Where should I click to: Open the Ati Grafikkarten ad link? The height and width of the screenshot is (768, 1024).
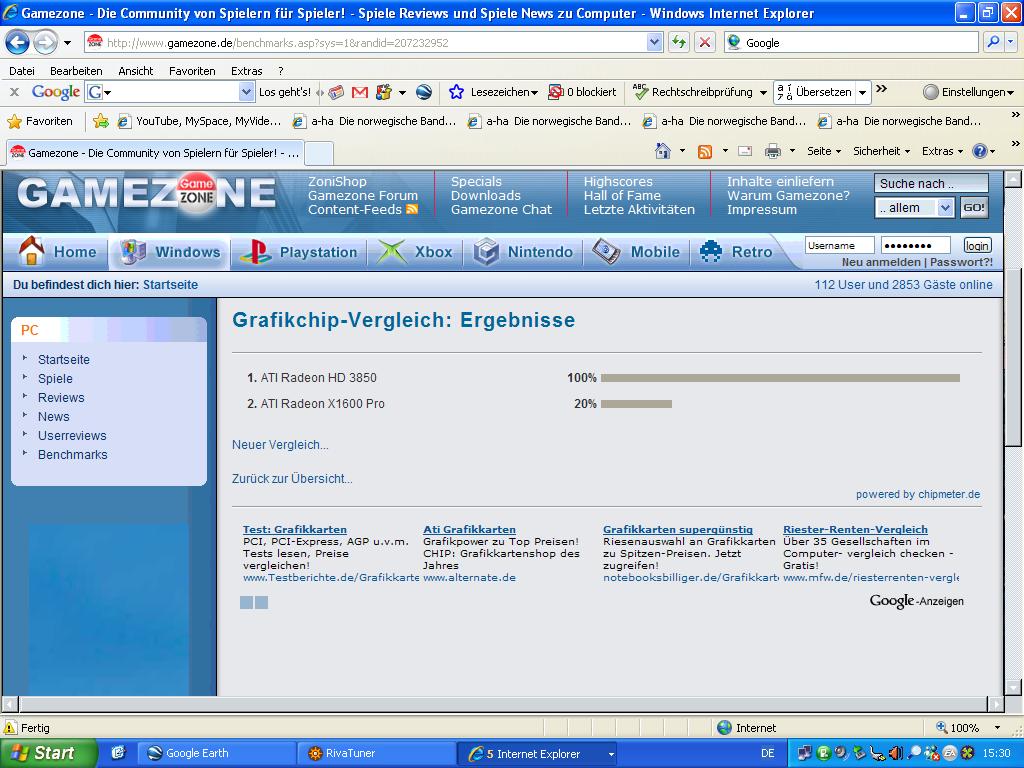469,530
